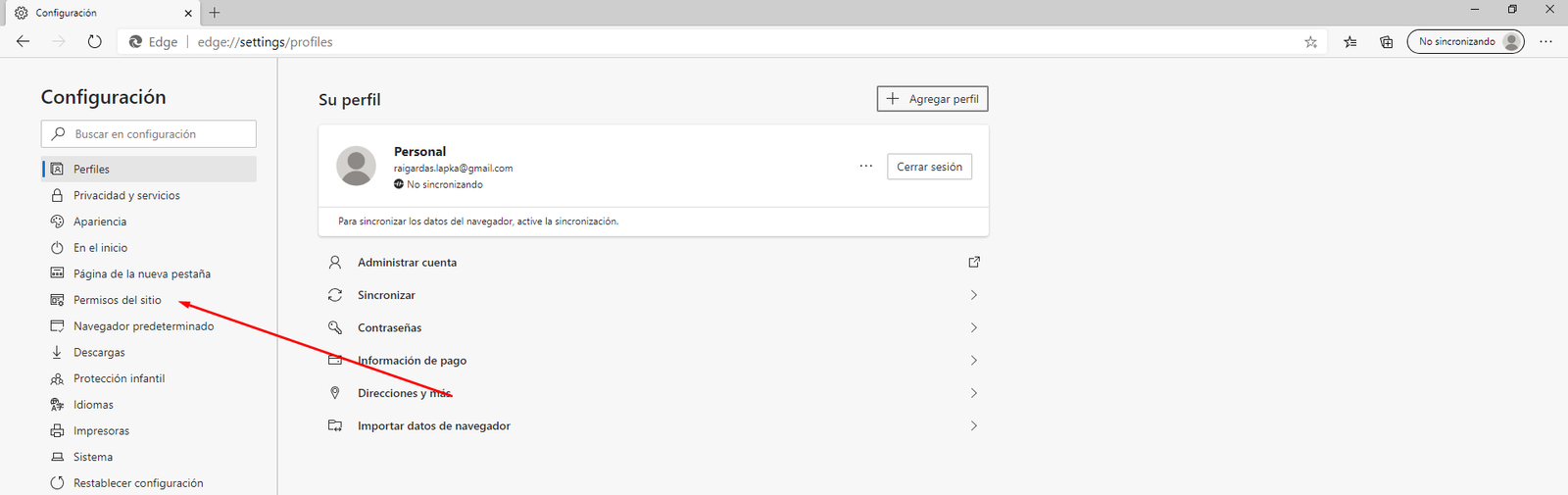Add this page to favorites star icon
Image resolution: width=1568 pixels, height=495 pixels.
(x=1310, y=42)
